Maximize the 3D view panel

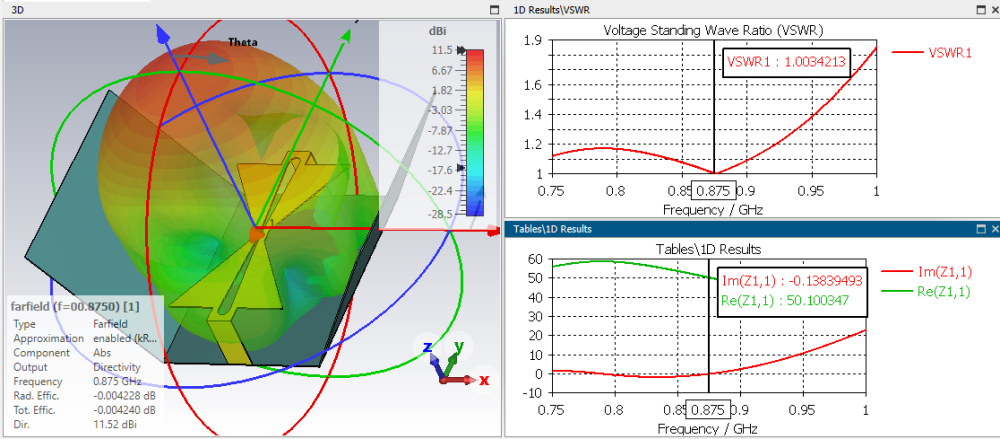(493, 10)
